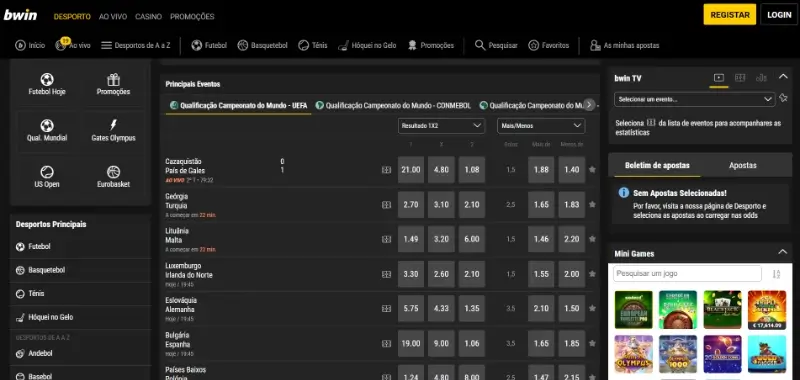Image resolution: width=800 pixels, height=380 pixels.
Task: Open Andebol in the sidebar list
Action: point(80,353)
